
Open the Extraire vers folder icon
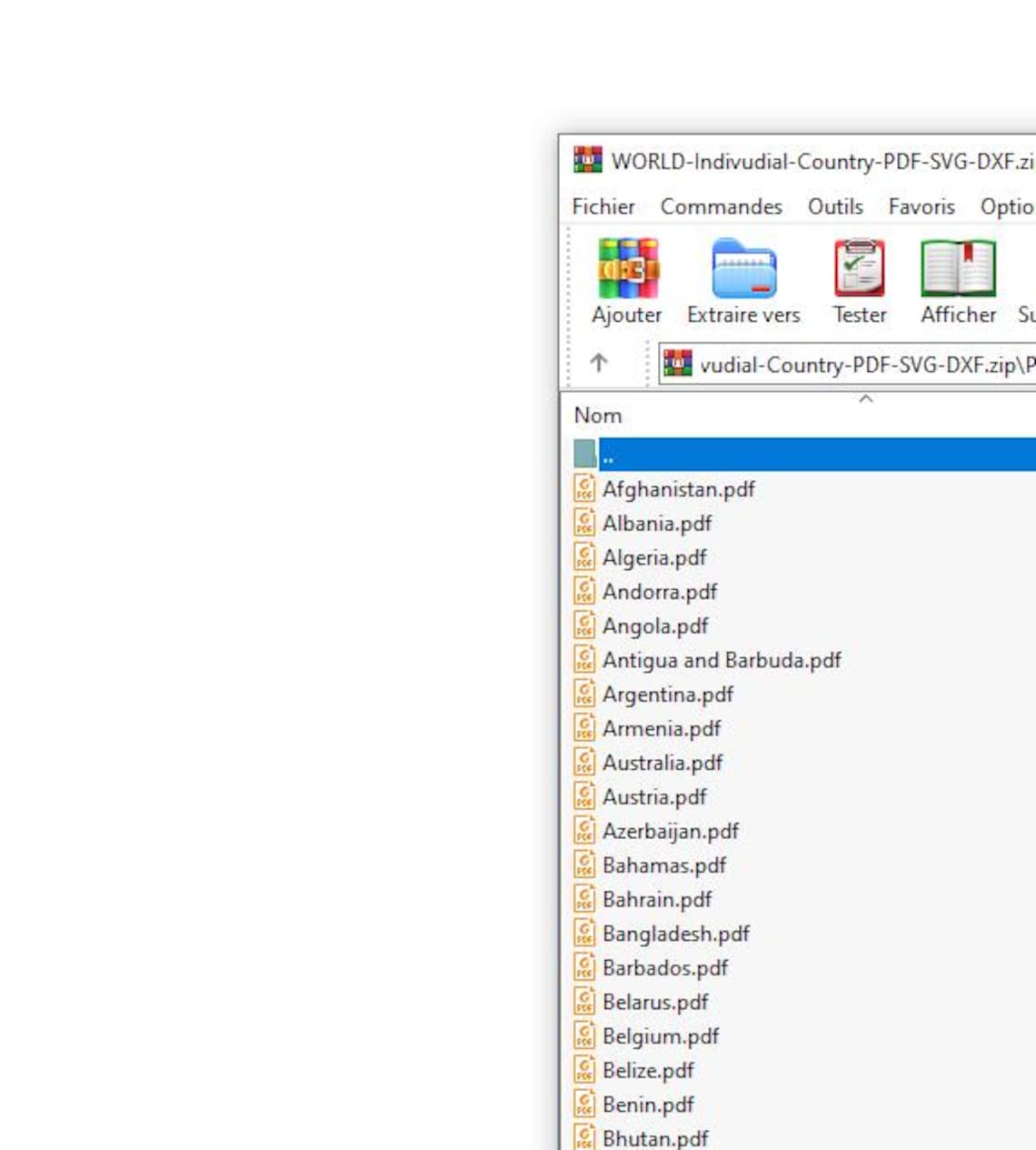click(743, 268)
